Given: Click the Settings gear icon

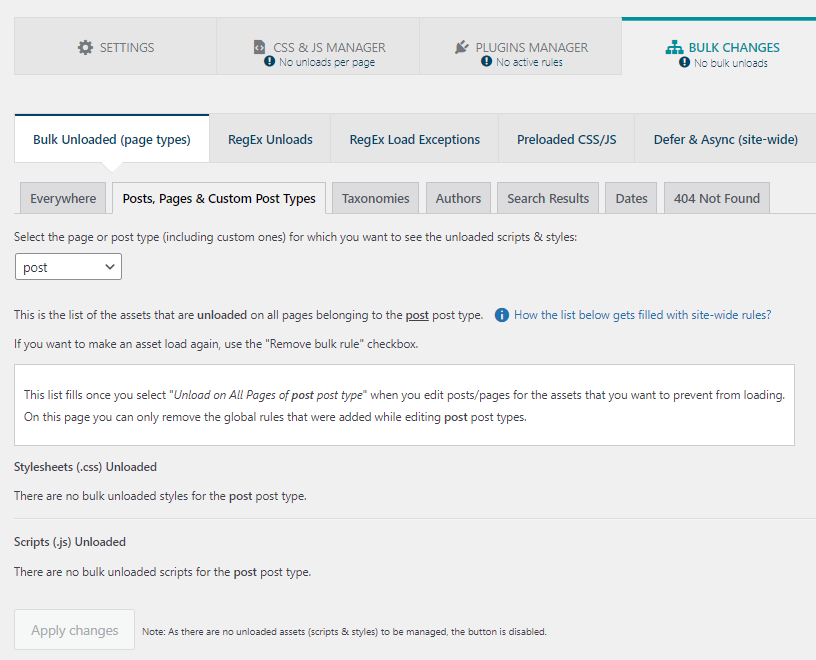Looking at the screenshot, I should click(x=85, y=47).
